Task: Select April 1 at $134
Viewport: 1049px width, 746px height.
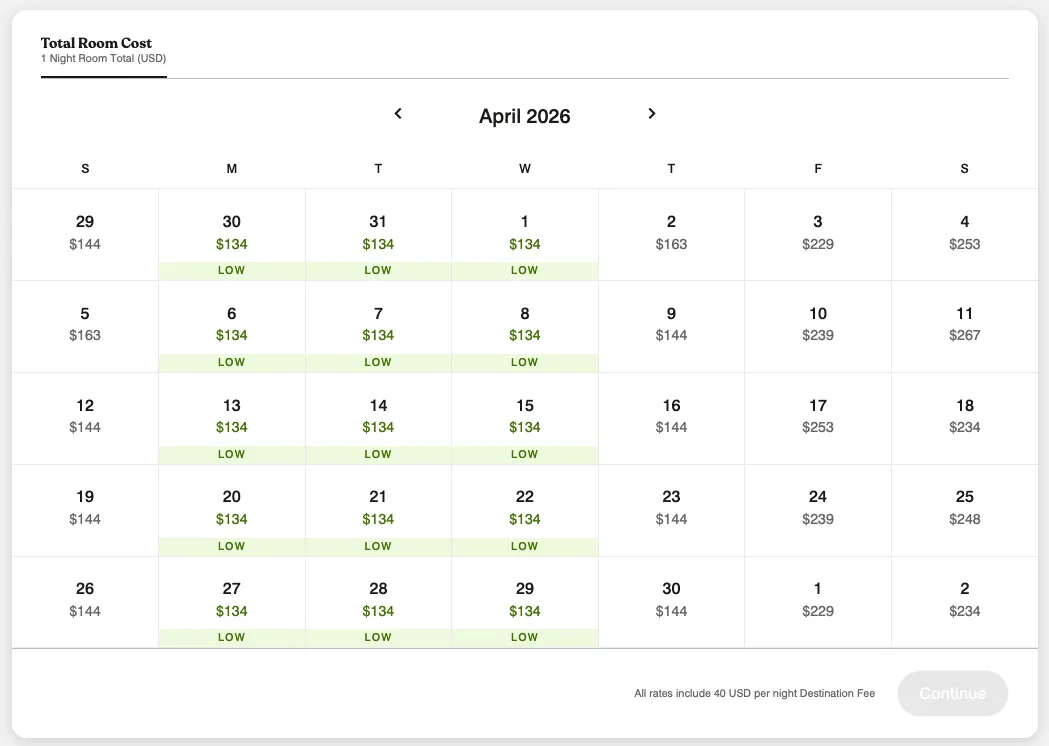Action: 524,235
